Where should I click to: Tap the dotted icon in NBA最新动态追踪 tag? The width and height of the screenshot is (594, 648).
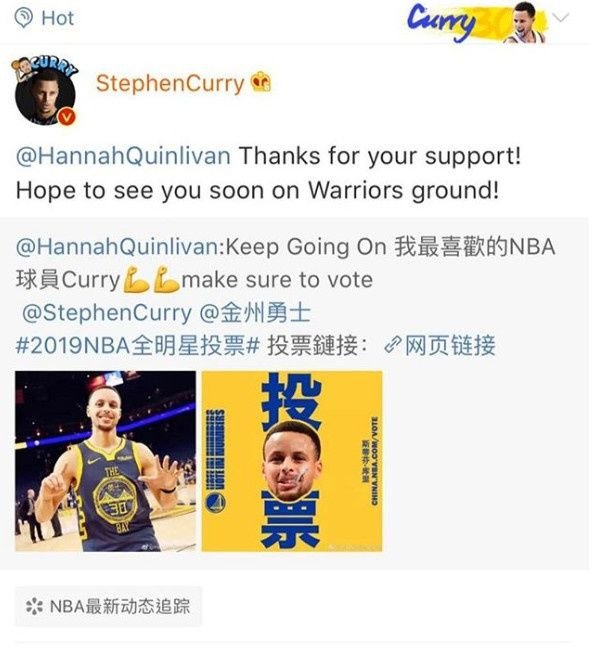coord(34,607)
